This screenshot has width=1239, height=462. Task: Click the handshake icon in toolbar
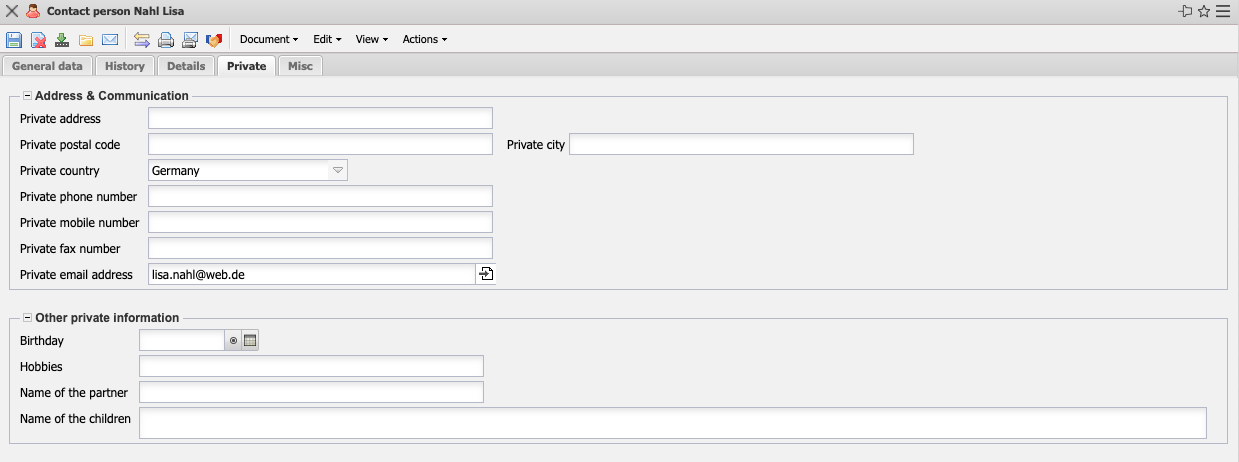(x=213, y=40)
